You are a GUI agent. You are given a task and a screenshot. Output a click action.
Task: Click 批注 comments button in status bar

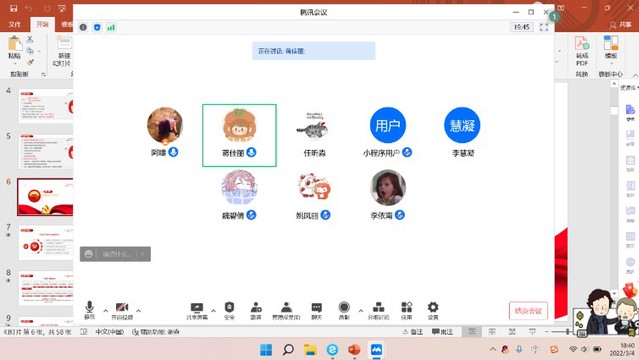pyautogui.click(x=443, y=332)
